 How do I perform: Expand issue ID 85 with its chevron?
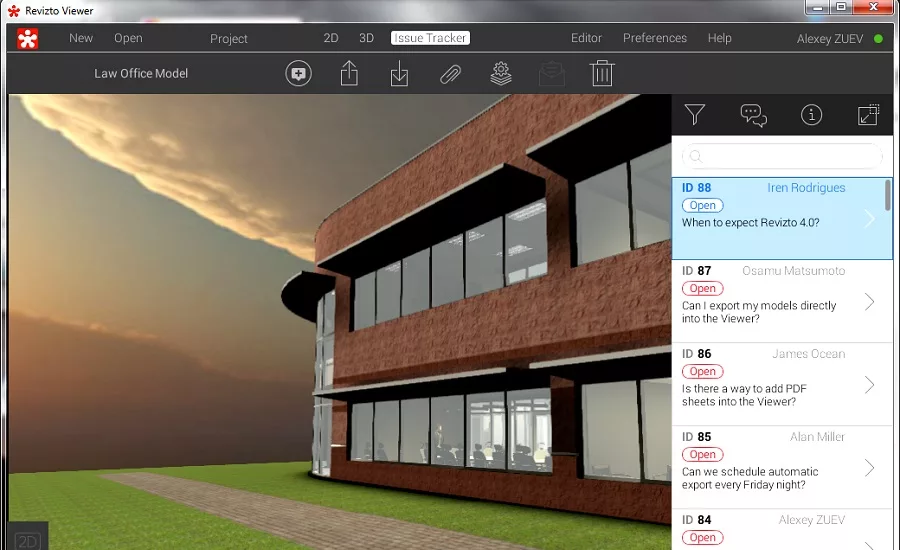click(x=870, y=468)
